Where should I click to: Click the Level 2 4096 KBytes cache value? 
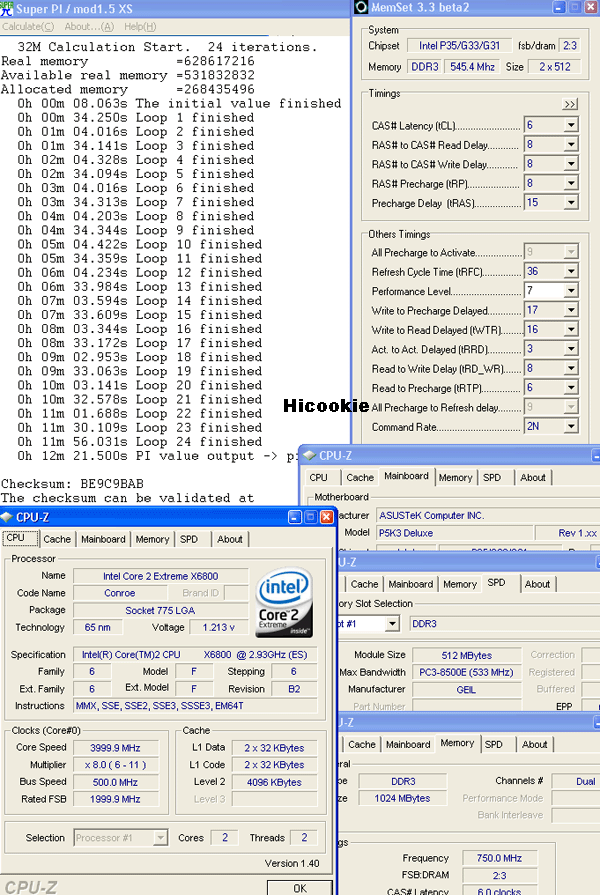coord(275,782)
